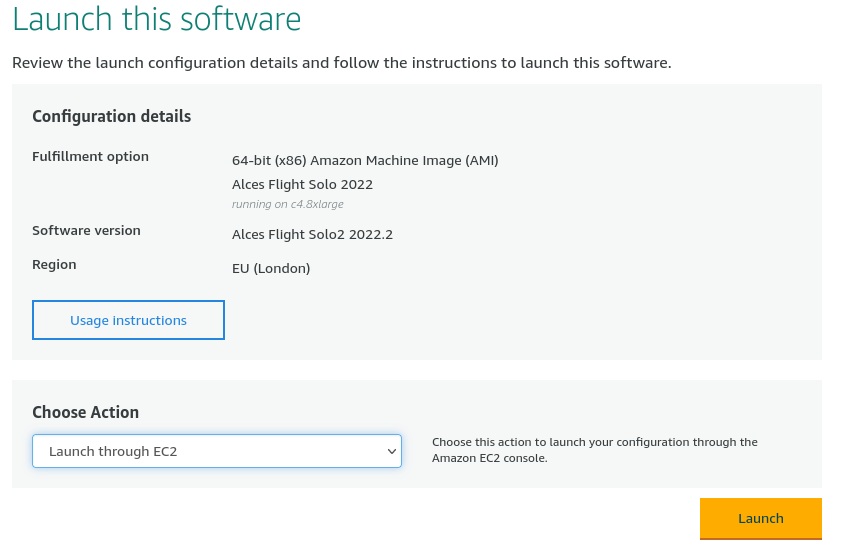
Task: Click the 'Launch this software' page heading
Action: [x=157, y=19]
